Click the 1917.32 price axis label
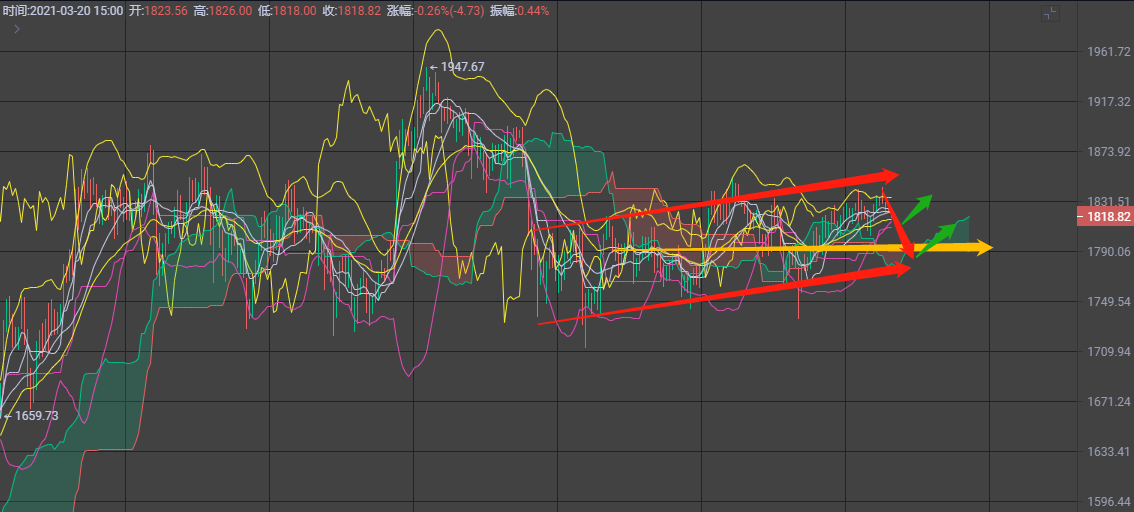The width and height of the screenshot is (1134, 512). (1109, 102)
